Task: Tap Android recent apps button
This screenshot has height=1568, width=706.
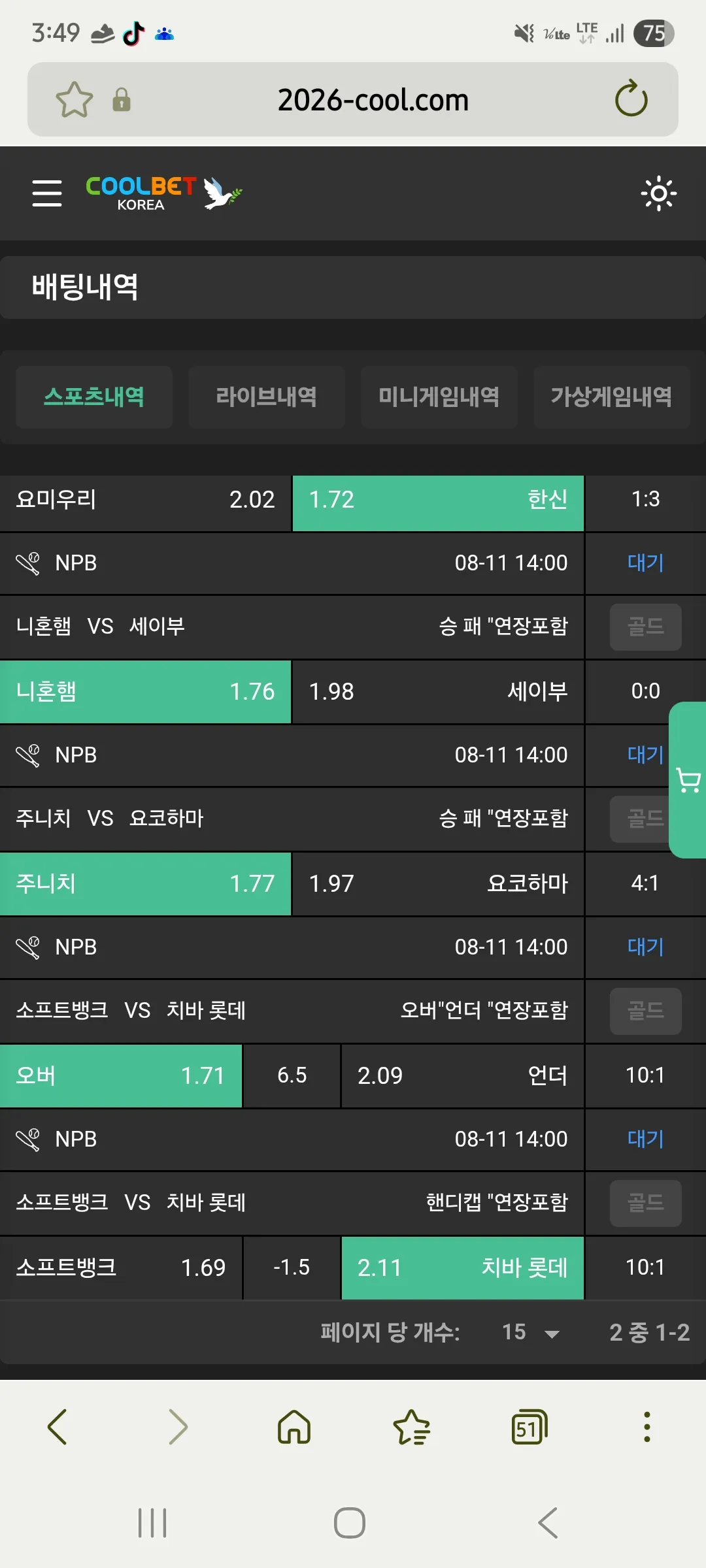Action: pos(152,1523)
